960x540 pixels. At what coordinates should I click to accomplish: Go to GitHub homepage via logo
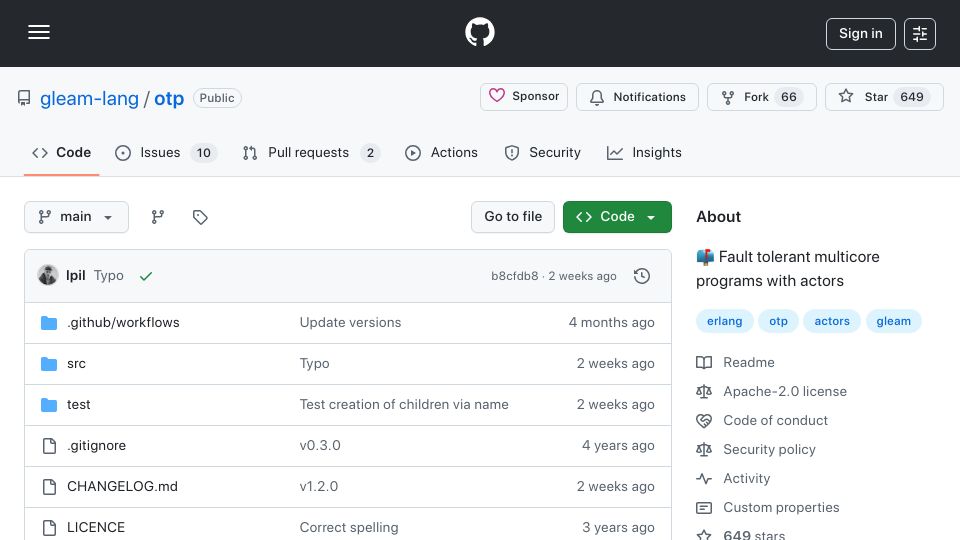point(479,32)
